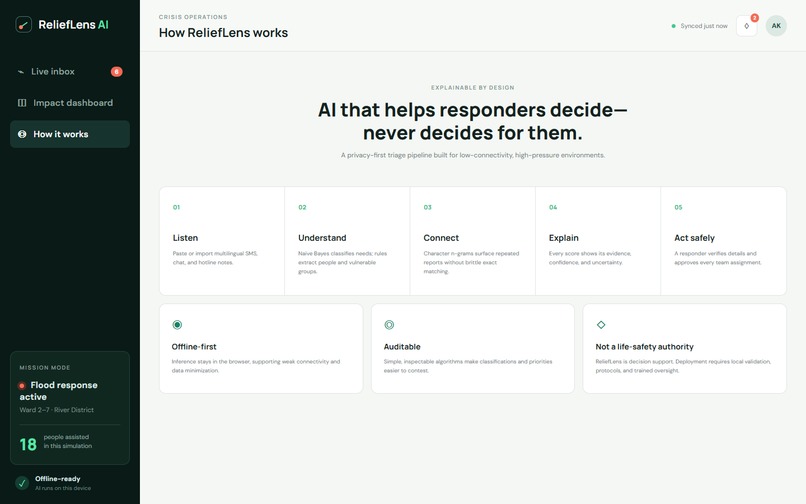
Task: Click the Offline-ready status label
Action: click(58, 479)
